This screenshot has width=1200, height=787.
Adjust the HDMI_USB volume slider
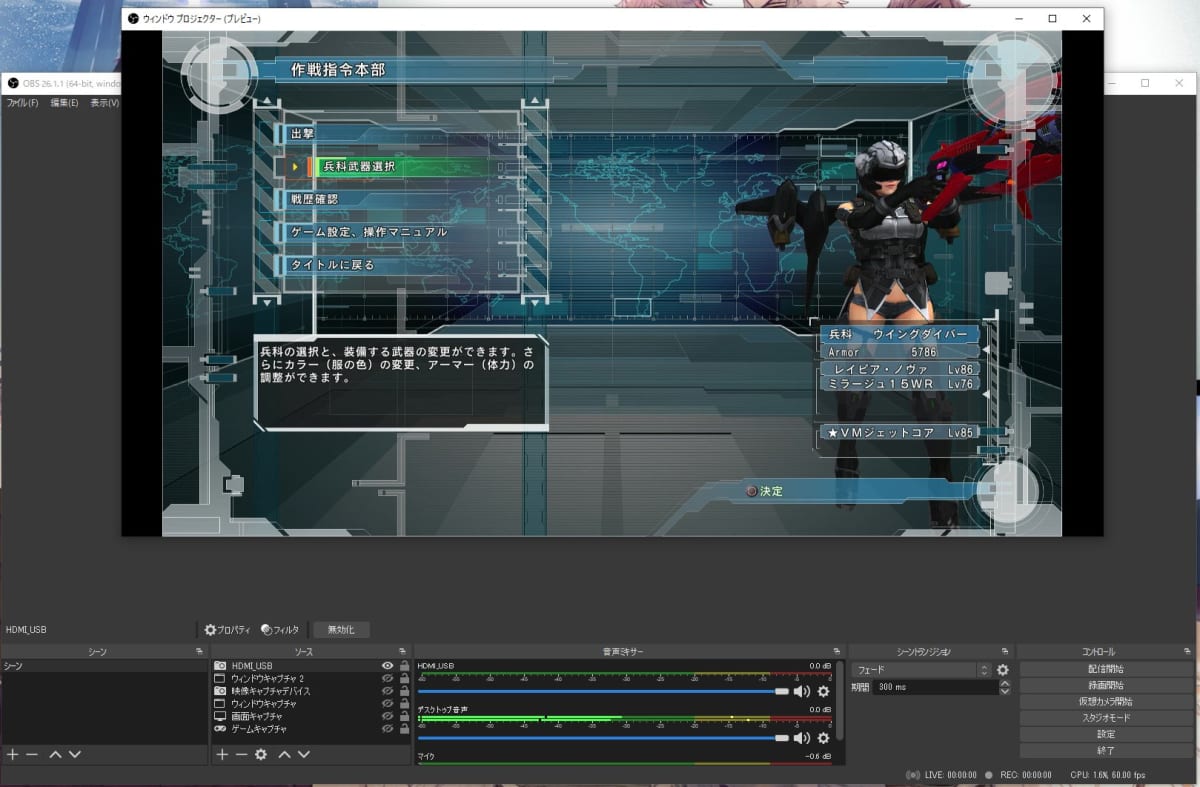[603, 691]
